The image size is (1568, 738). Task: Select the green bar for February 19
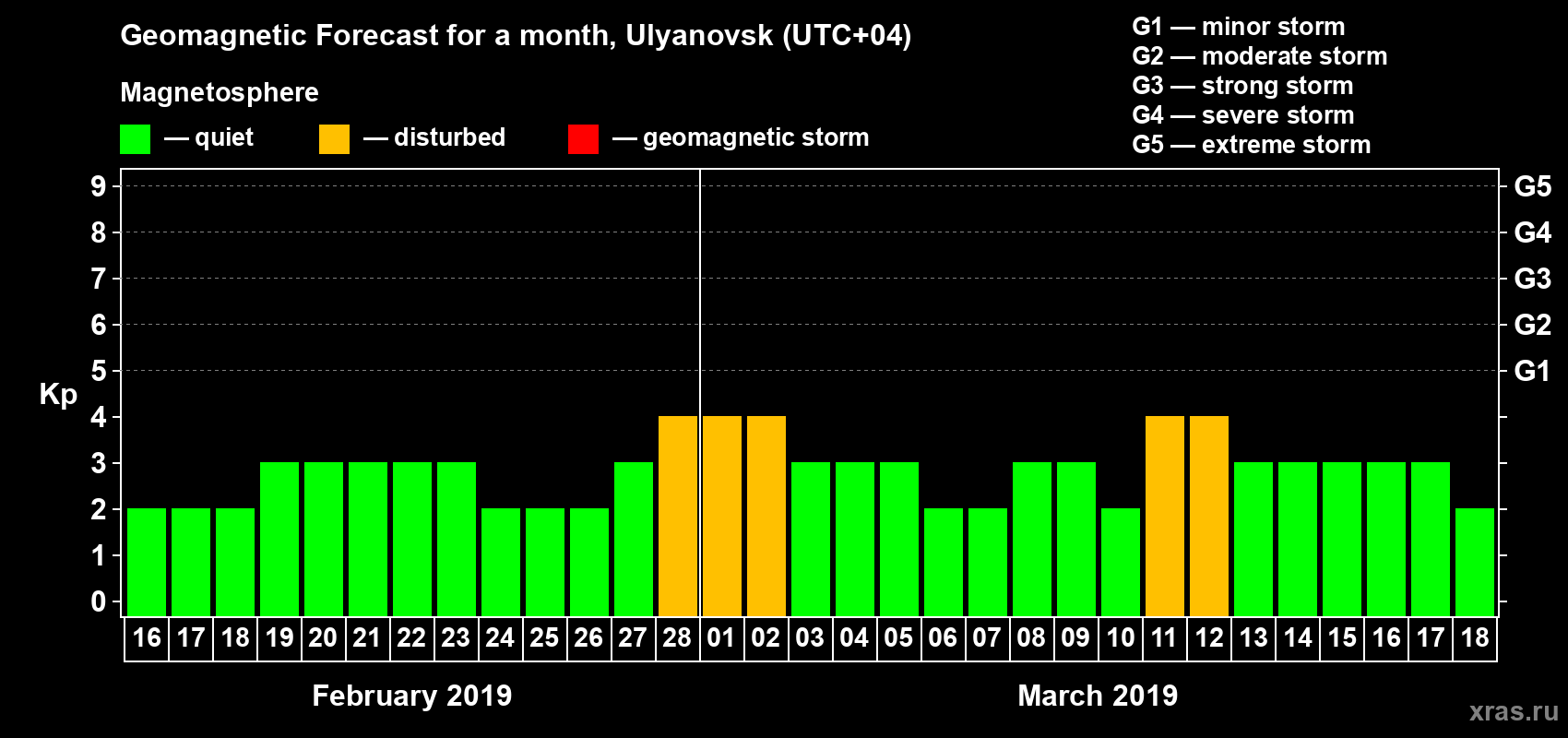pyautogui.click(x=279, y=539)
